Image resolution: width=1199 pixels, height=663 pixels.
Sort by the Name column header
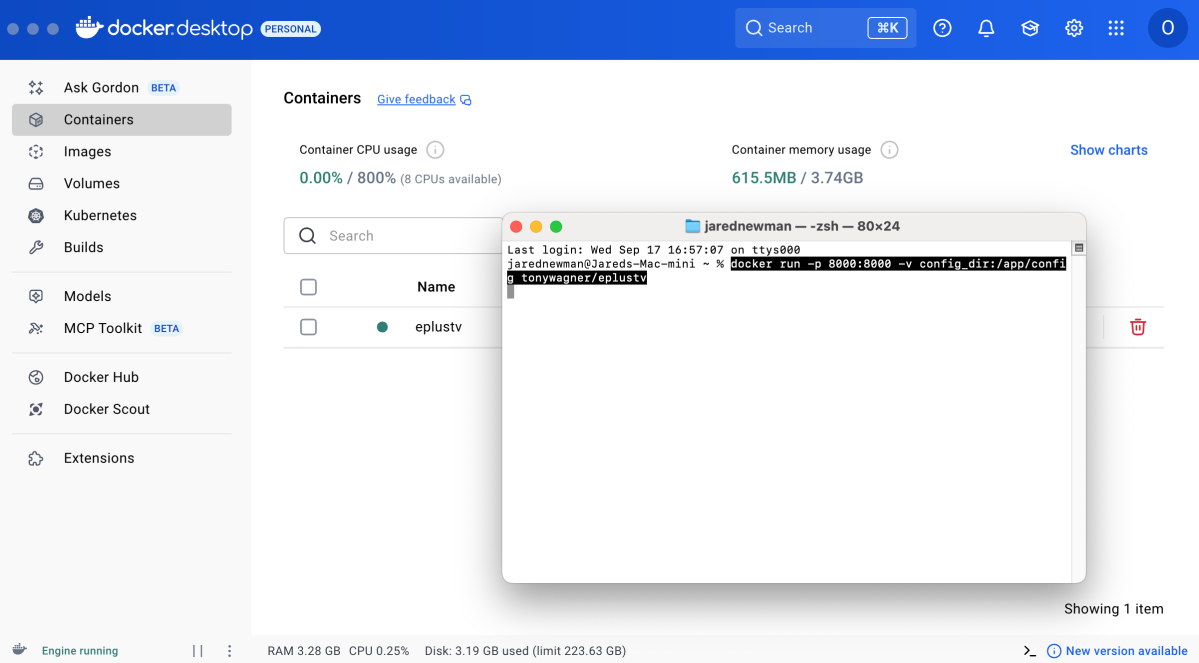pos(436,287)
